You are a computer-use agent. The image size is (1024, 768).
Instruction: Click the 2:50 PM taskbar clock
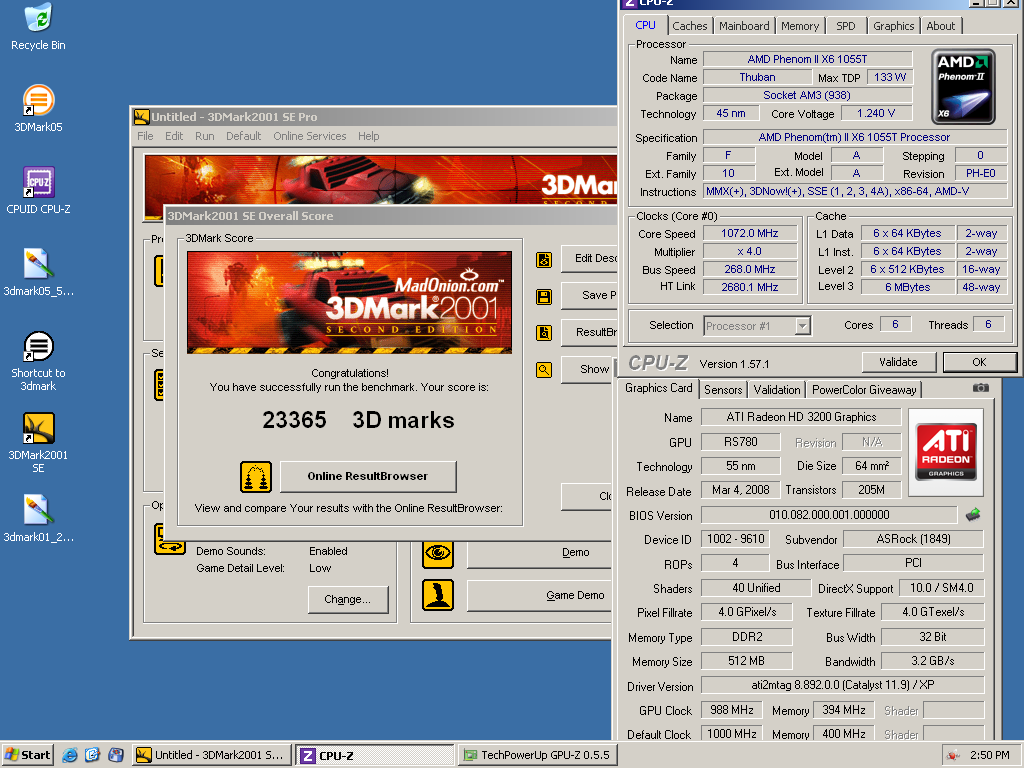(x=989, y=756)
